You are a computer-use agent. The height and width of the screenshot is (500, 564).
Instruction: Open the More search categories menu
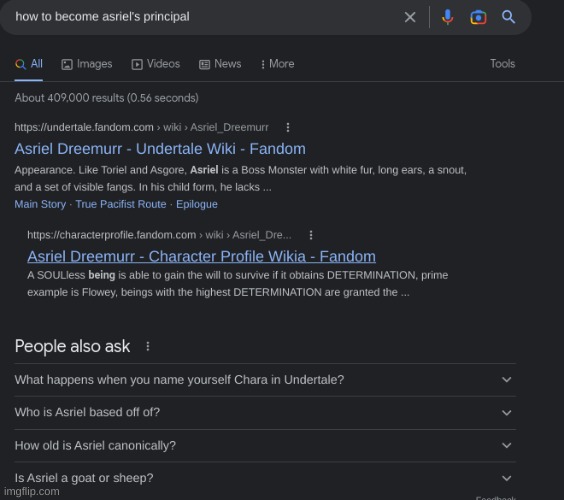coord(277,64)
